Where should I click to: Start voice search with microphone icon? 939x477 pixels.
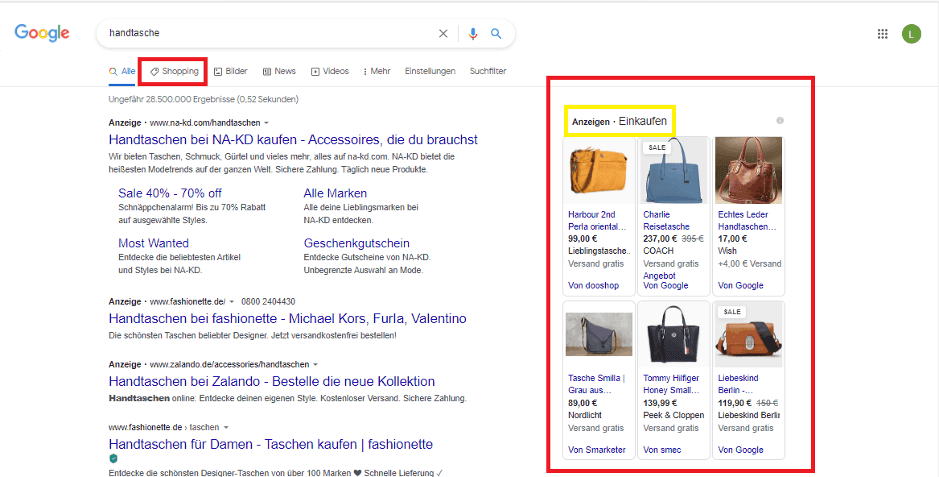473,34
